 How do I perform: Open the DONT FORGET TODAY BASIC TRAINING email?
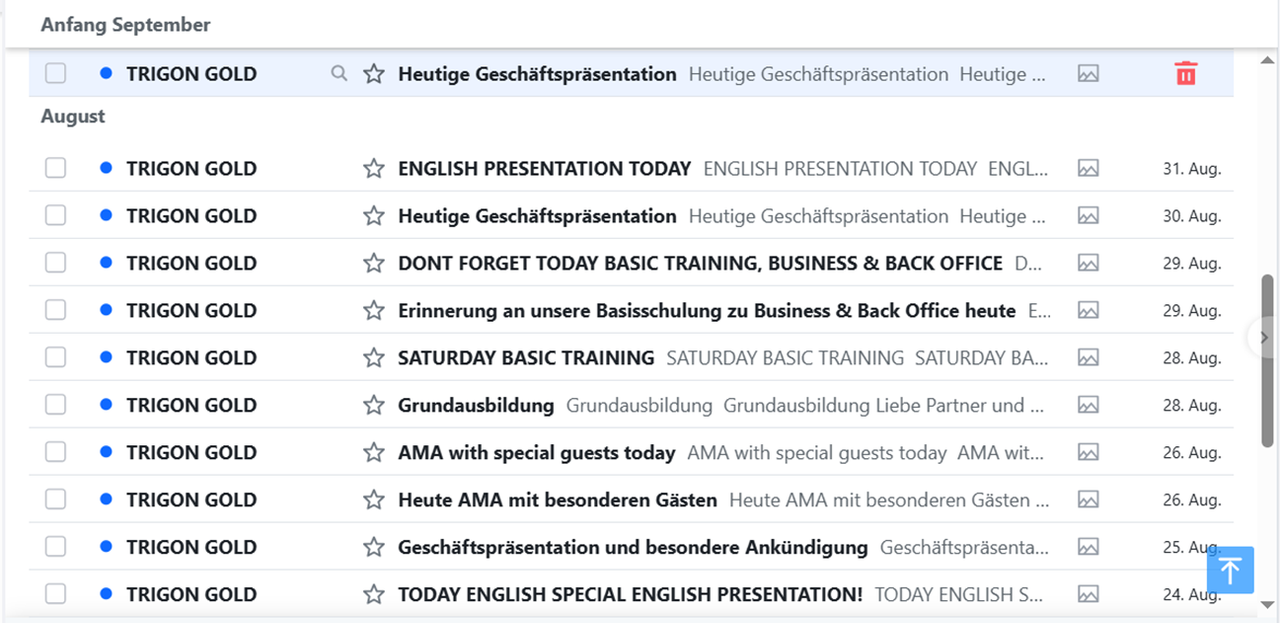(x=700, y=263)
